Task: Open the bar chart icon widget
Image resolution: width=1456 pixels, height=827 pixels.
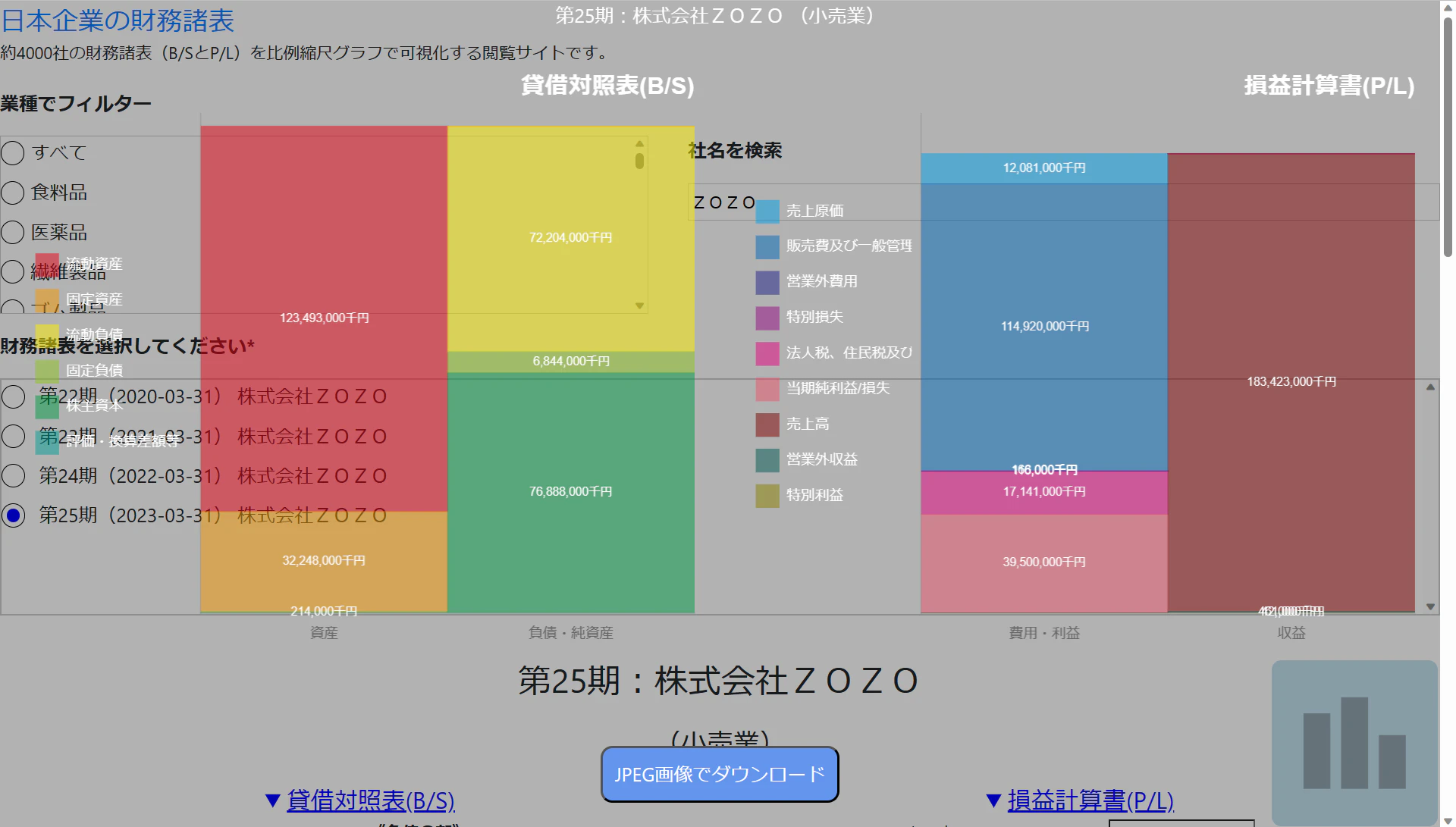Action: coord(1354,742)
